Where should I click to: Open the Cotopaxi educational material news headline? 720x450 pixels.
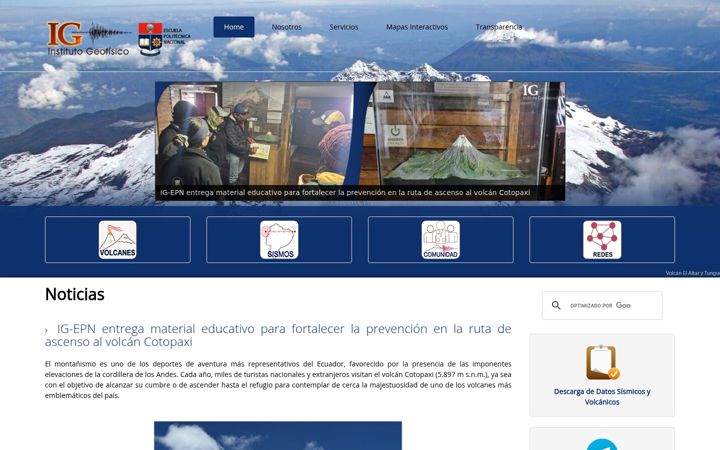coord(278,335)
